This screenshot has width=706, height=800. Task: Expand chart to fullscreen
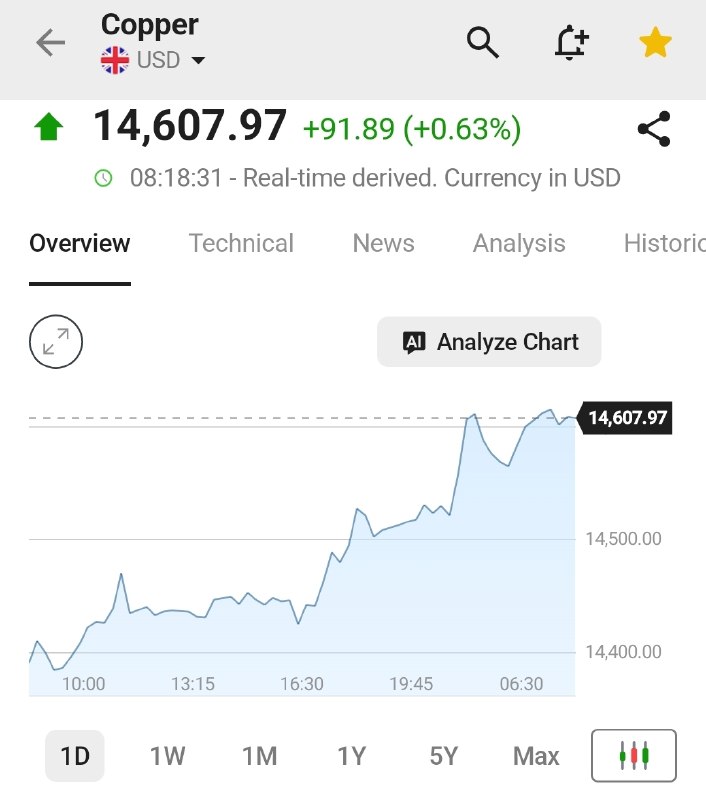pos(56,341)
